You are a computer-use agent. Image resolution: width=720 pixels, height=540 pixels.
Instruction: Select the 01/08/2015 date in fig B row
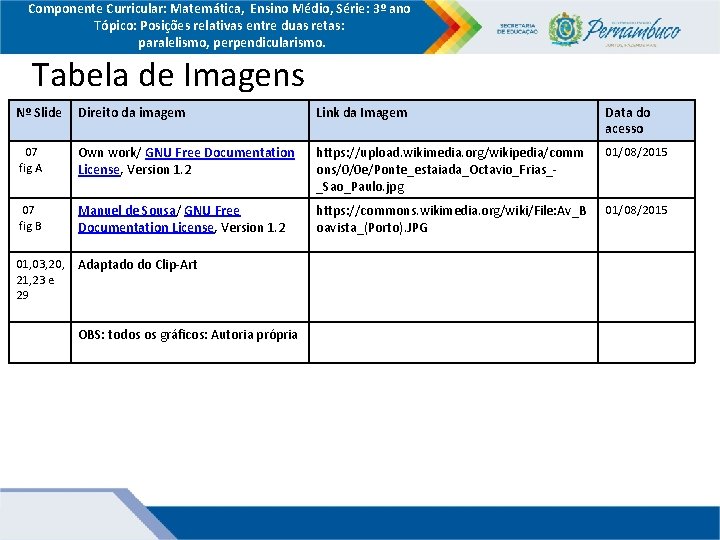pyautogui.click(x=636, y=210)
